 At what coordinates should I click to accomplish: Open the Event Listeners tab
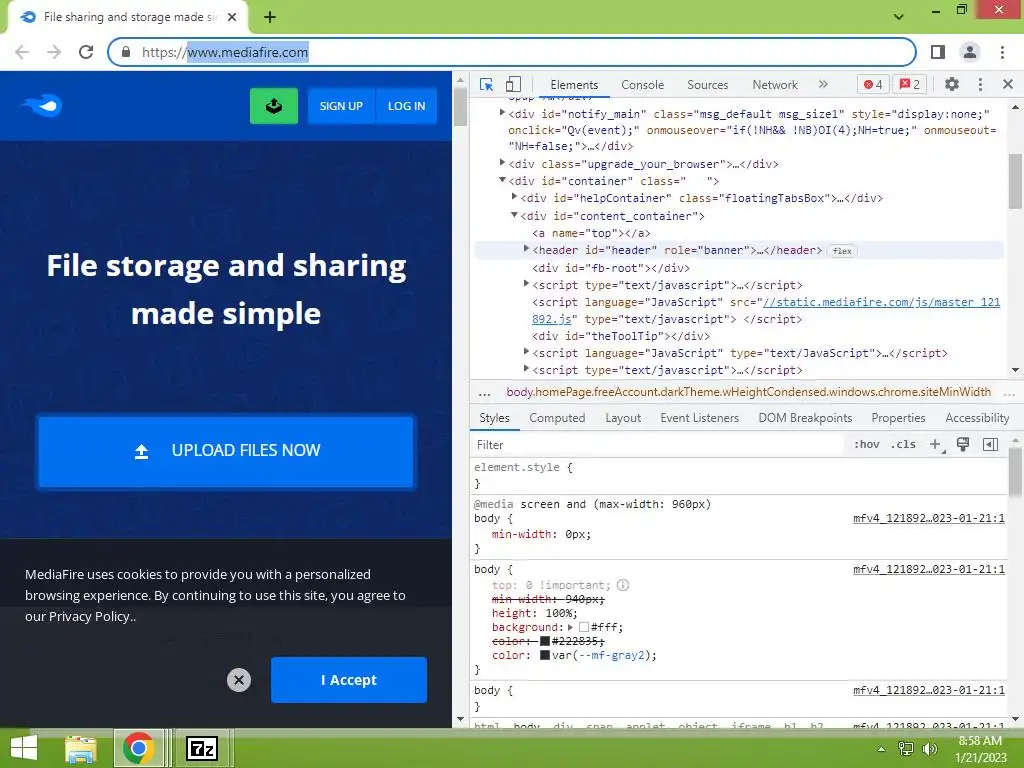pyautogui.click(x=699, y=418)
